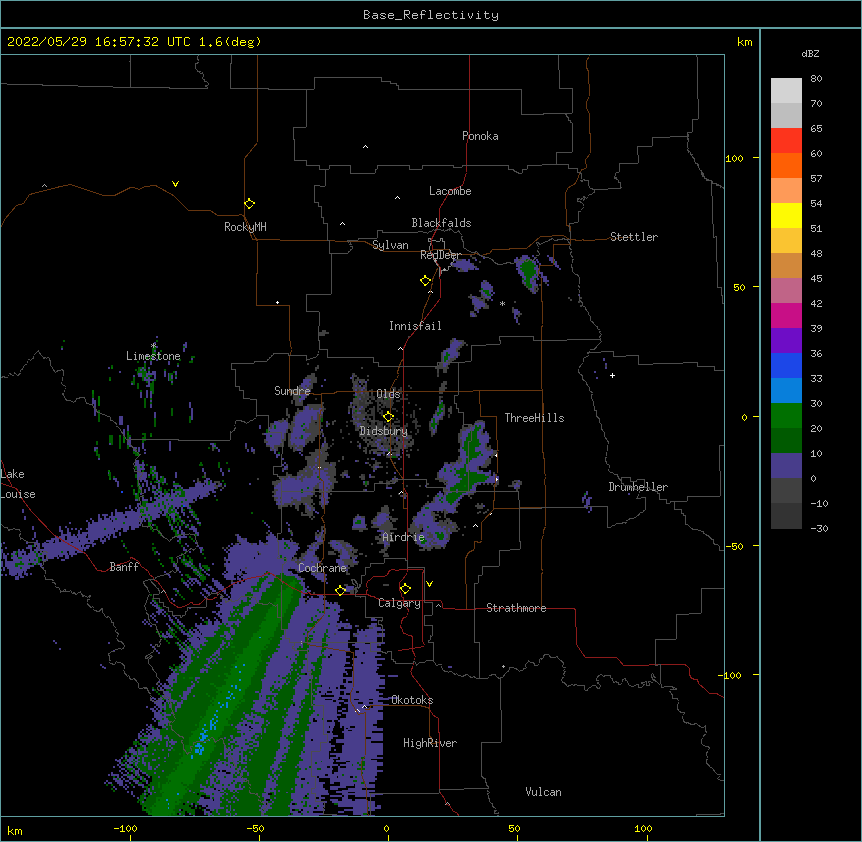Image resolution: width=862 pixels, height=842 pixels.
Task: Click the white asterisk marker east of Innisfail
Action: (502, 303)
